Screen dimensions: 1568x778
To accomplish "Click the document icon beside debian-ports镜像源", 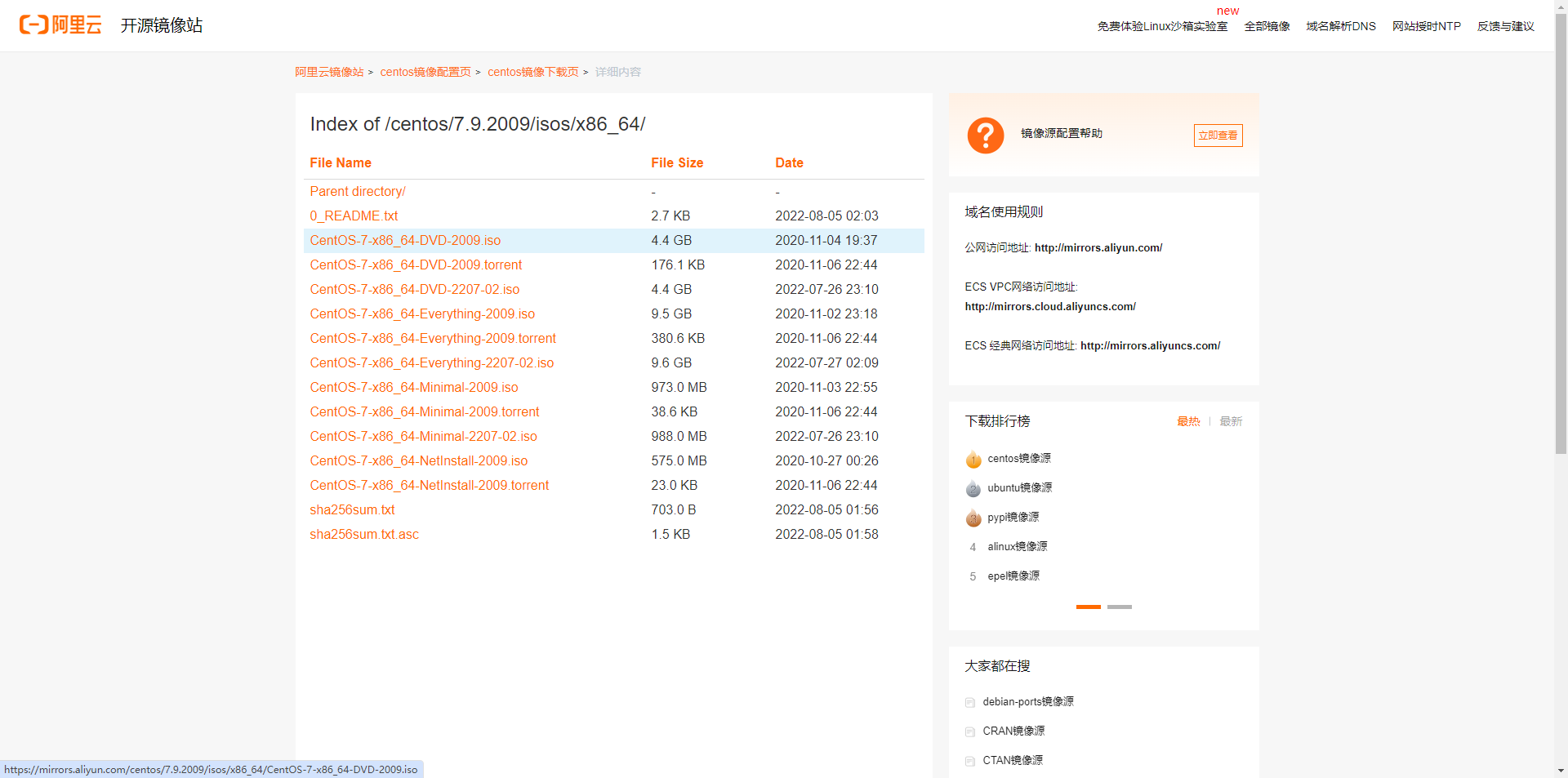I will [x=970, y=702].
